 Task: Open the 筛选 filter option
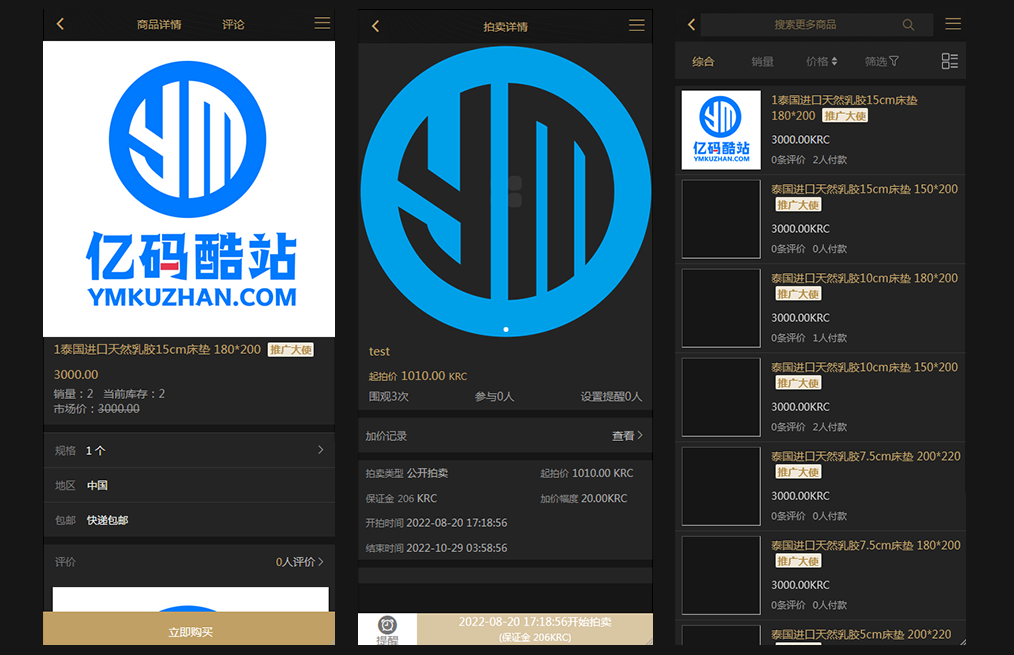coord(881,61)
